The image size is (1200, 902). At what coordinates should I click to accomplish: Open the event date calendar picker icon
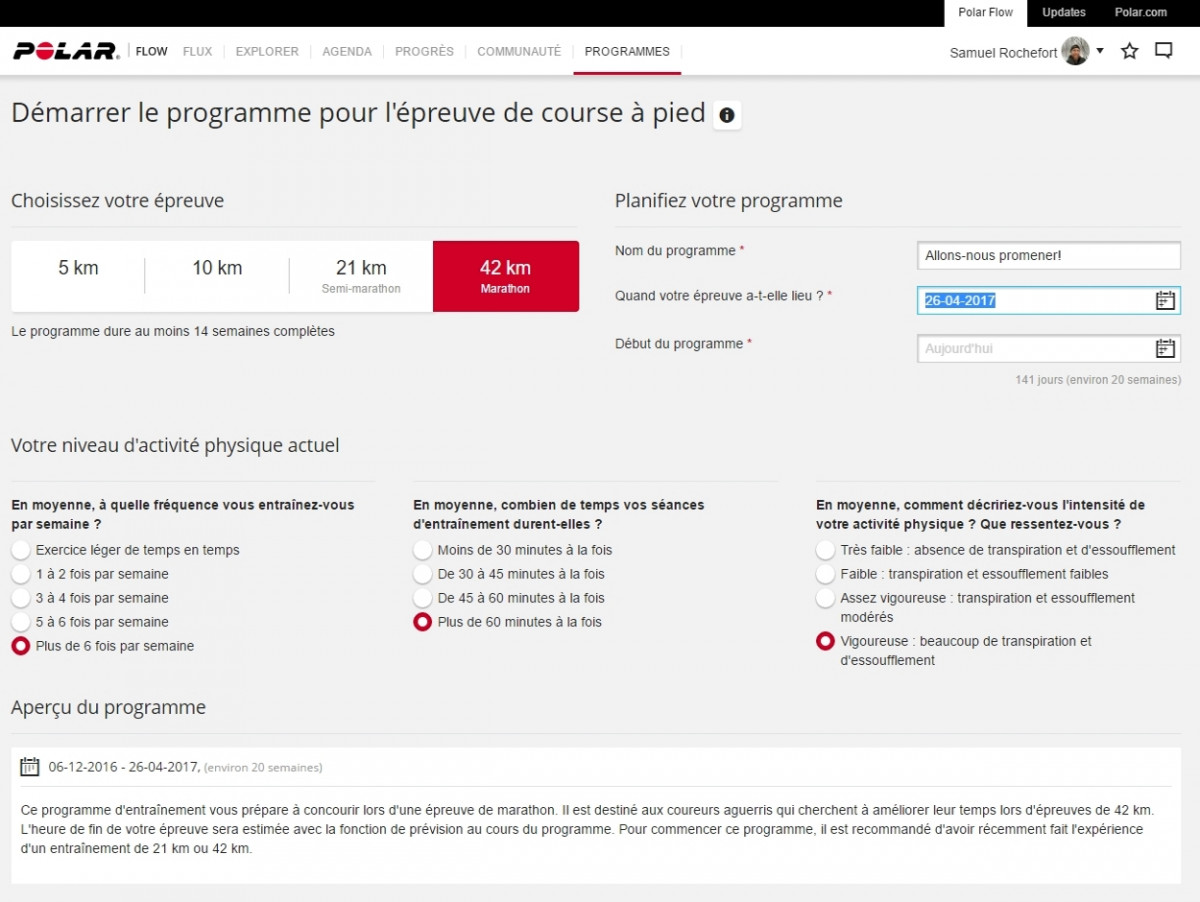1165,300
